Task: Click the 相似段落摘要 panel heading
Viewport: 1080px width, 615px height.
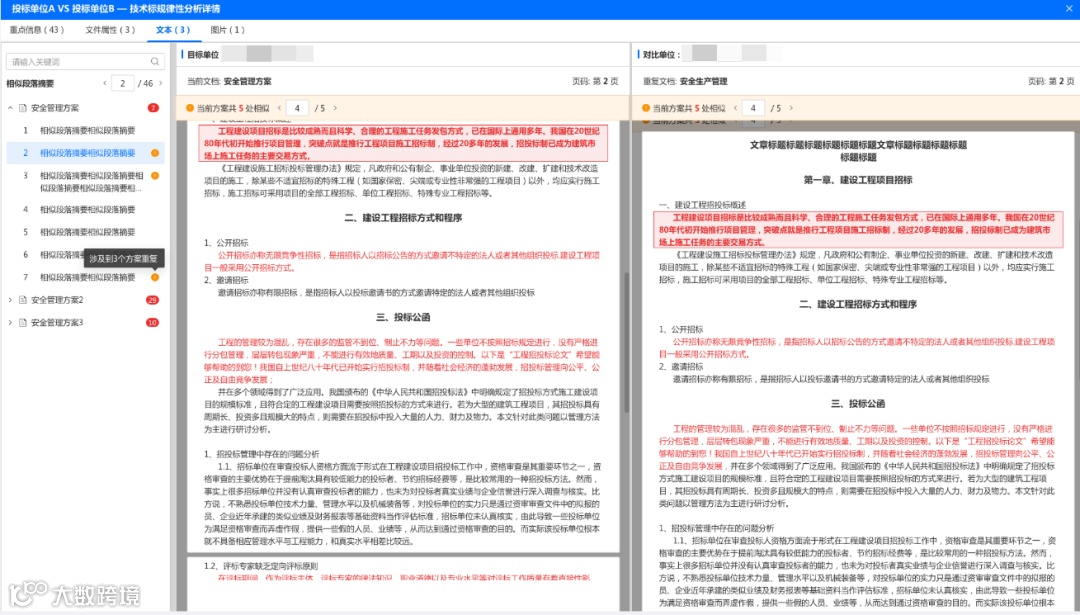Action: [x=30, y=83]
